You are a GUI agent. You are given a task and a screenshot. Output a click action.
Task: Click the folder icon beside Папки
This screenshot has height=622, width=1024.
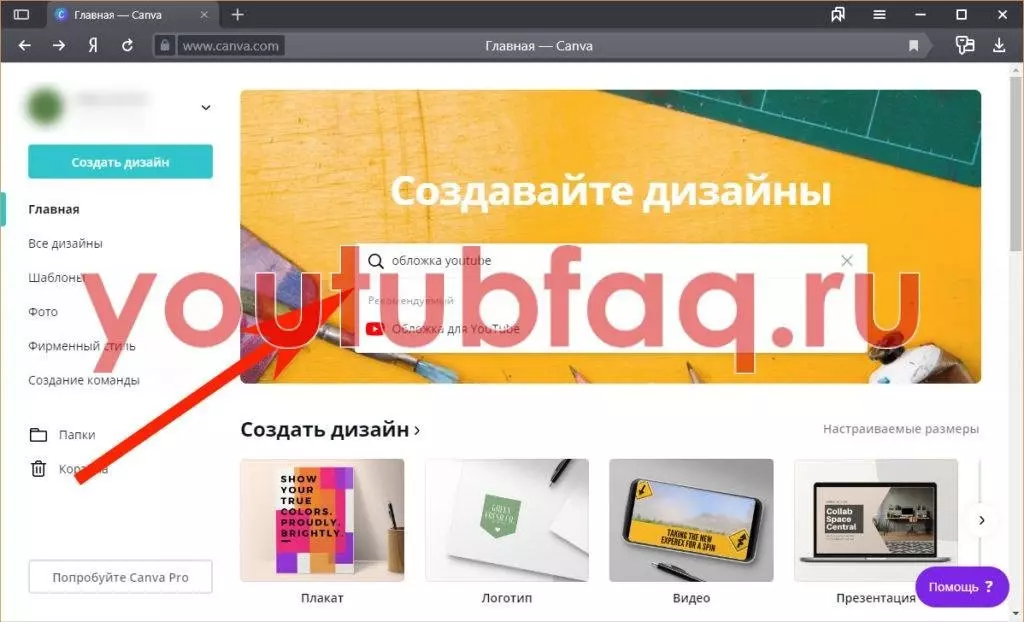pos(39,434)
